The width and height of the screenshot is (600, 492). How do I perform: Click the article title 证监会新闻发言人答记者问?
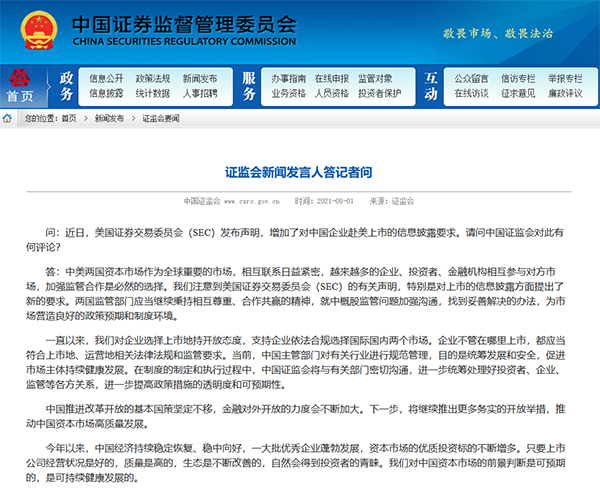[299, 173]
